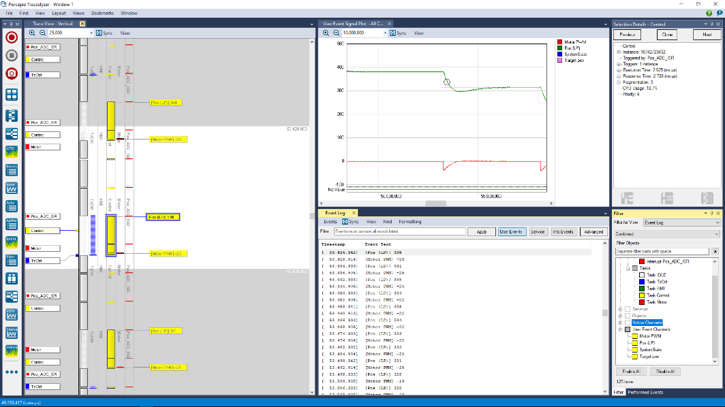This screenshot has width=725, height=407.
Task: Click the more options dots in the sidebar
Action: point(12,372)
